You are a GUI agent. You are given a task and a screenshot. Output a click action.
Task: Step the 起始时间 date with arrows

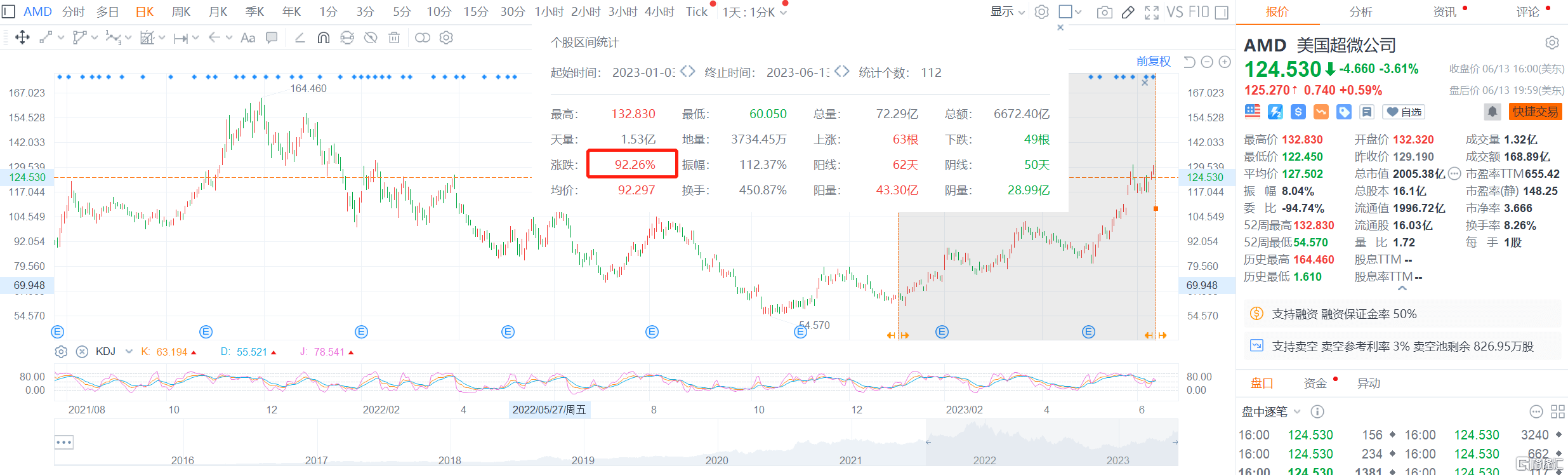pos(687,71)
